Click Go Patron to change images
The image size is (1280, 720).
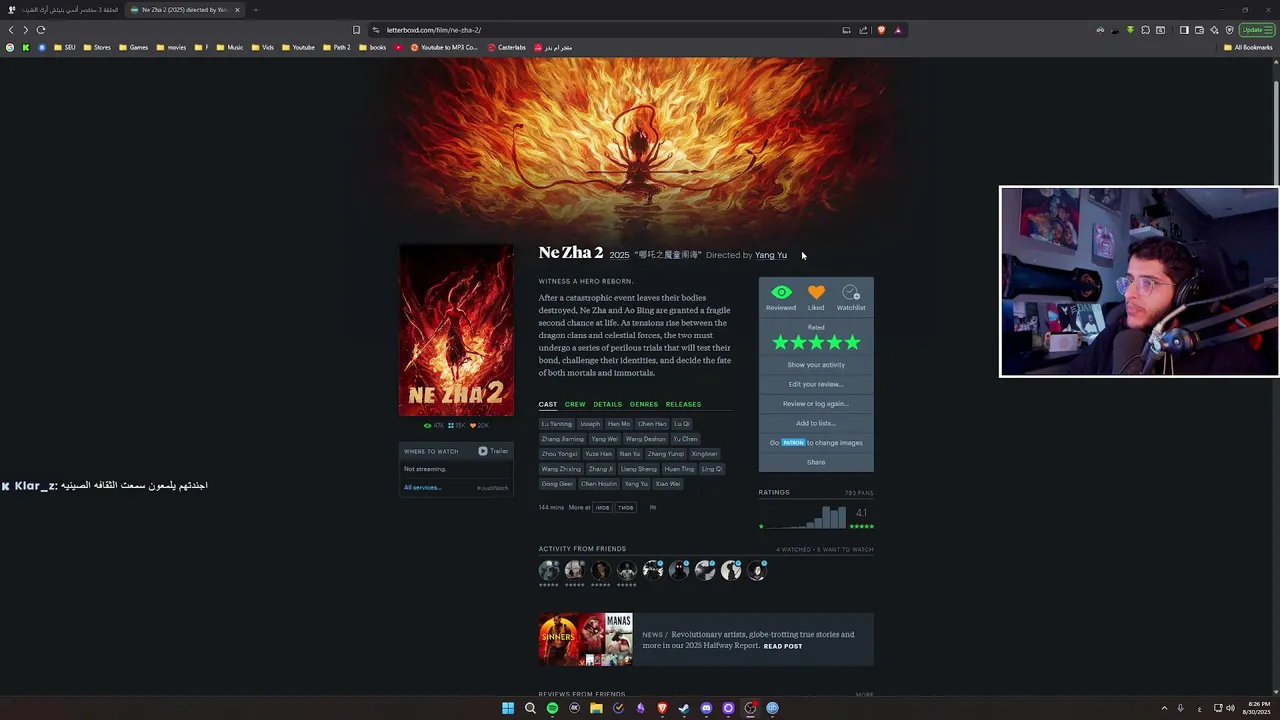[816, 443]
